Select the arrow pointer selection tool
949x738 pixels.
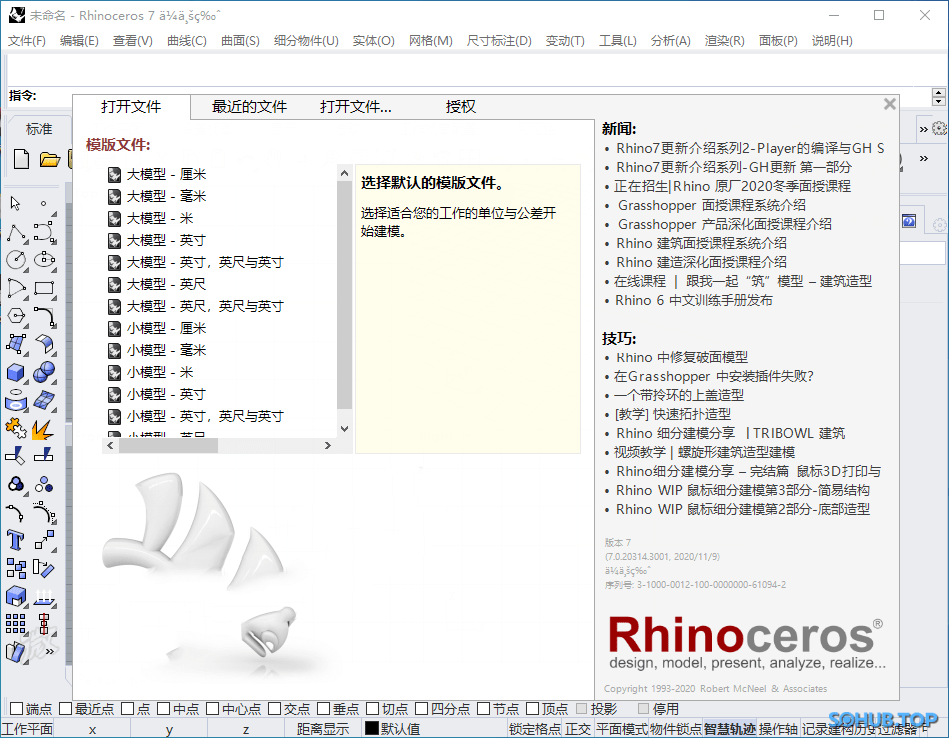tap(16, 203)
